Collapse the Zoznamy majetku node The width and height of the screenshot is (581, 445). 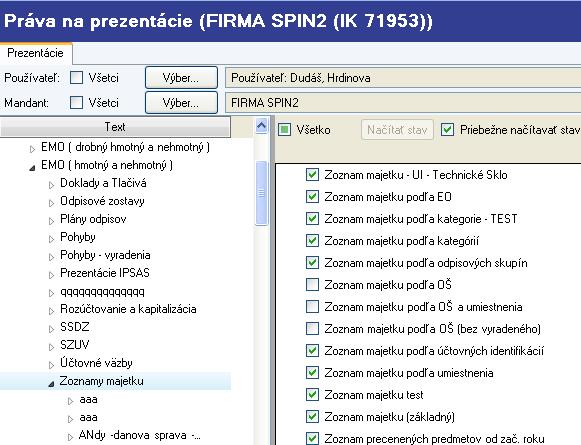52,384
